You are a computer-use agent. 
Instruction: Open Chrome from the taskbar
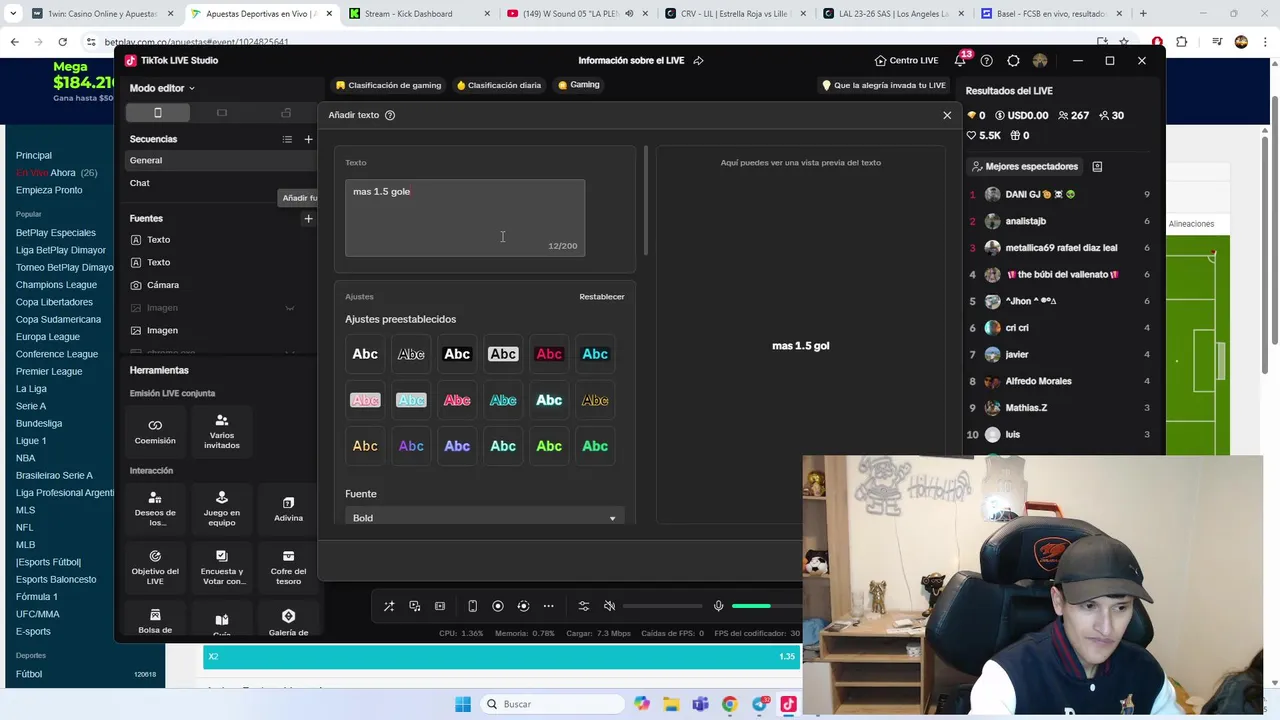pos(729,704)
